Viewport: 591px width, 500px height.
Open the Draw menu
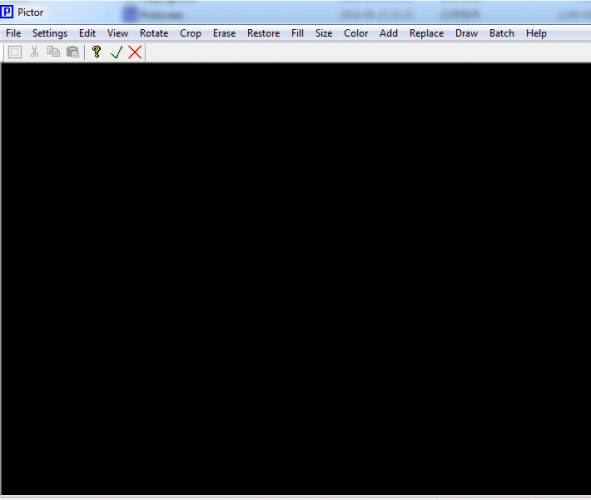point(467,33)
